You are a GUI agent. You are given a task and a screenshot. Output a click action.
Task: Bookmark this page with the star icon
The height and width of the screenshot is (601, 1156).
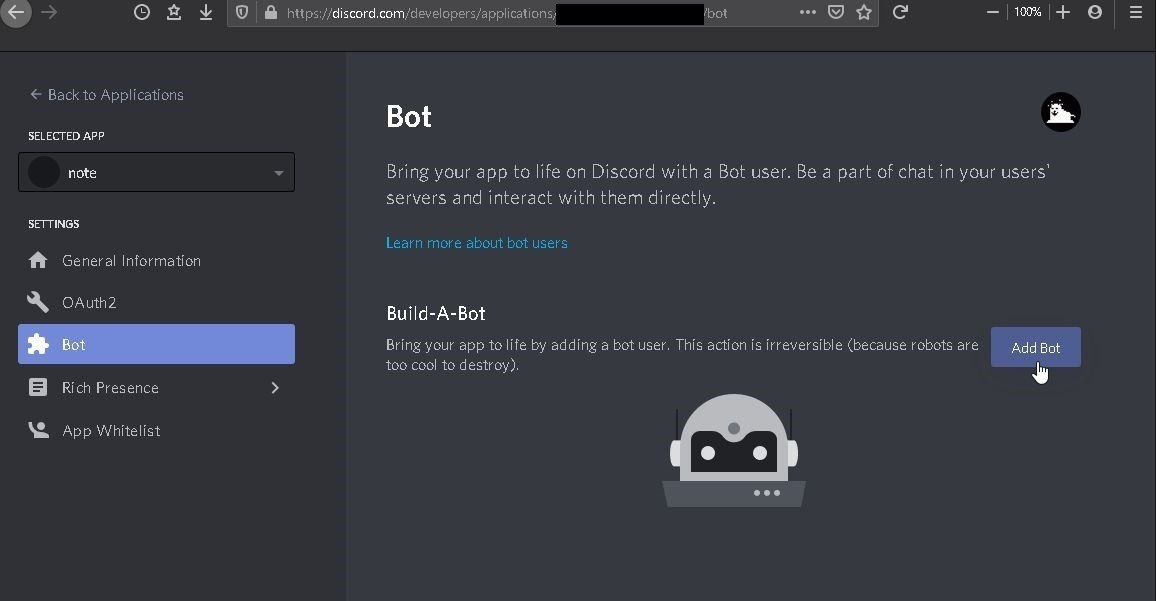(864, 13)
